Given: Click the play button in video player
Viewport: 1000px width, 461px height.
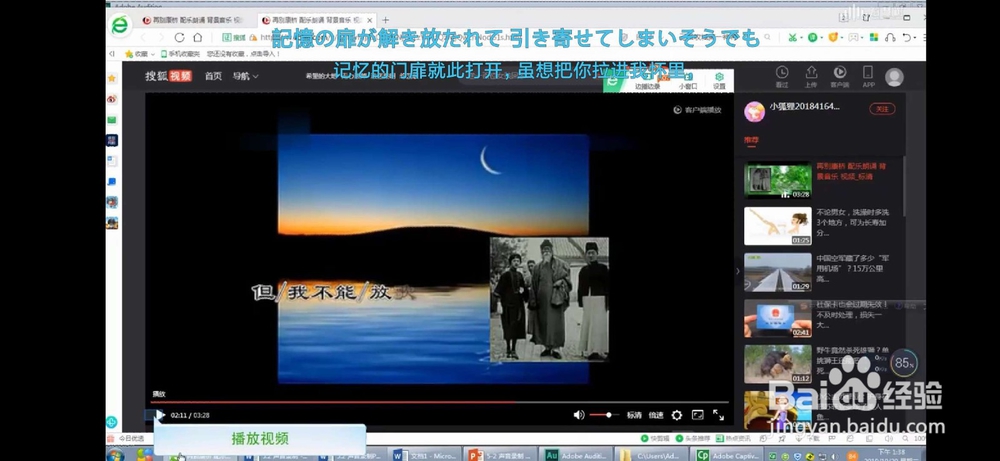Looking at the screenshot, I should pos(160,415).
